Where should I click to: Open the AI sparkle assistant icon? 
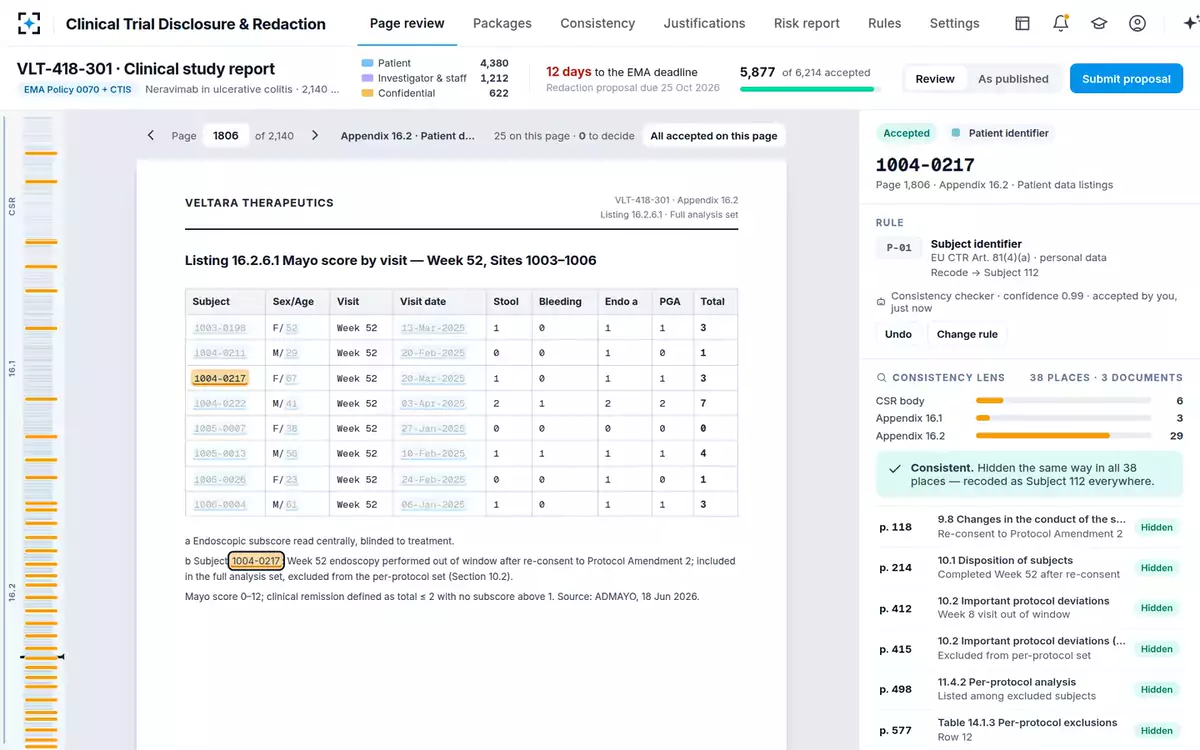click(x=1189, y=23)
